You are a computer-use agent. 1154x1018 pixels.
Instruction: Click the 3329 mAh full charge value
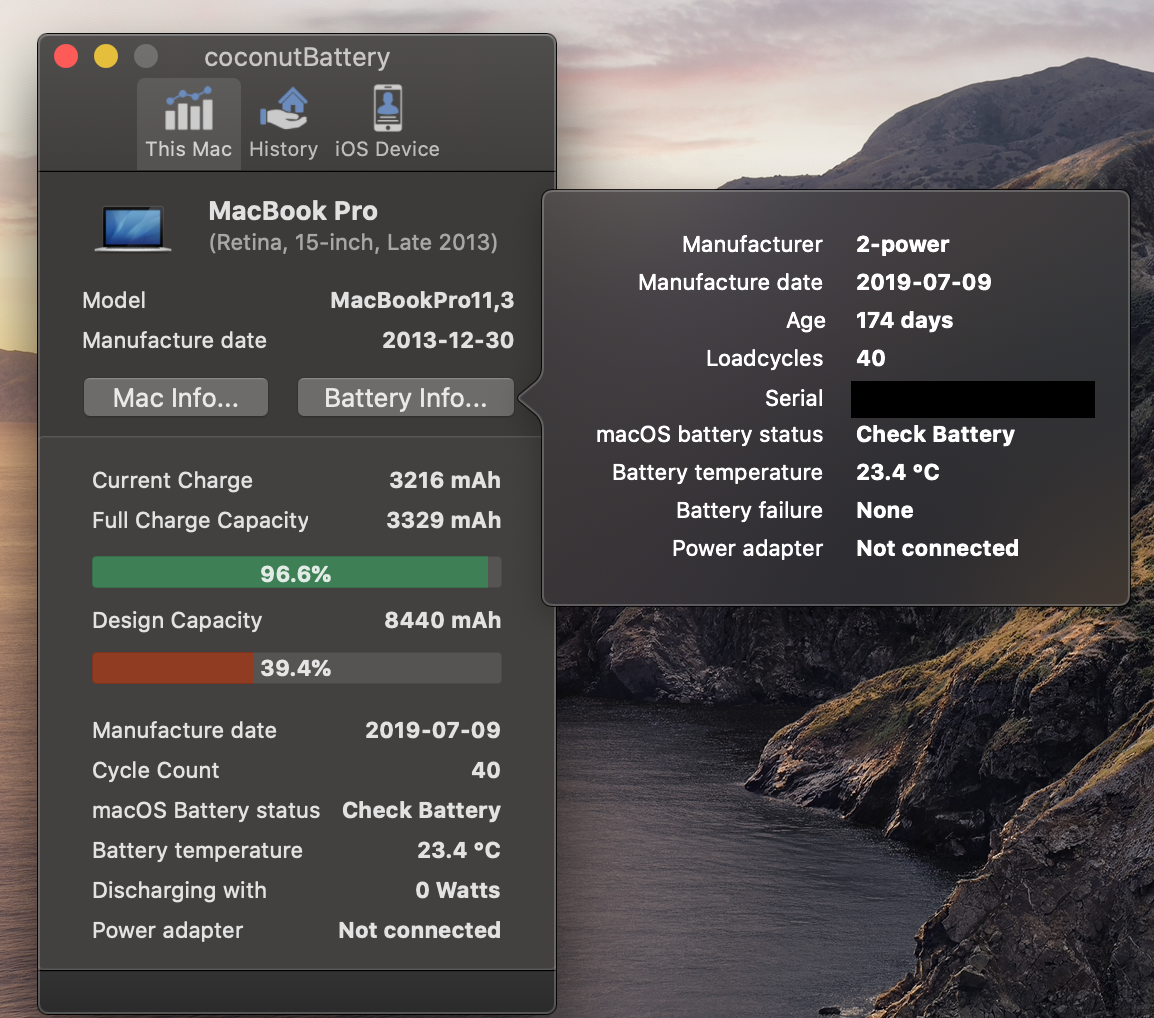click(x=443, y=520)
